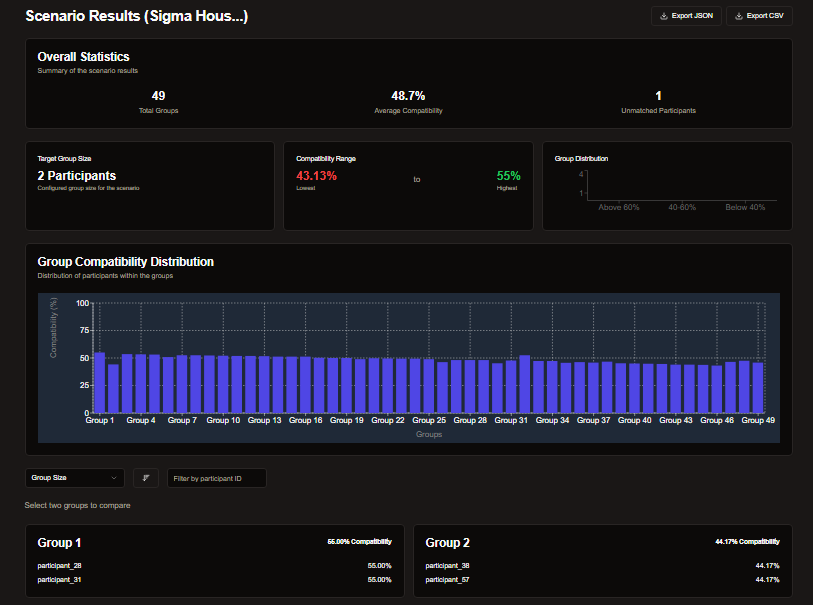Click the chevron in Group Size dropdown
813x605 pixels.
pyautogui.click(x=113, y=479)
